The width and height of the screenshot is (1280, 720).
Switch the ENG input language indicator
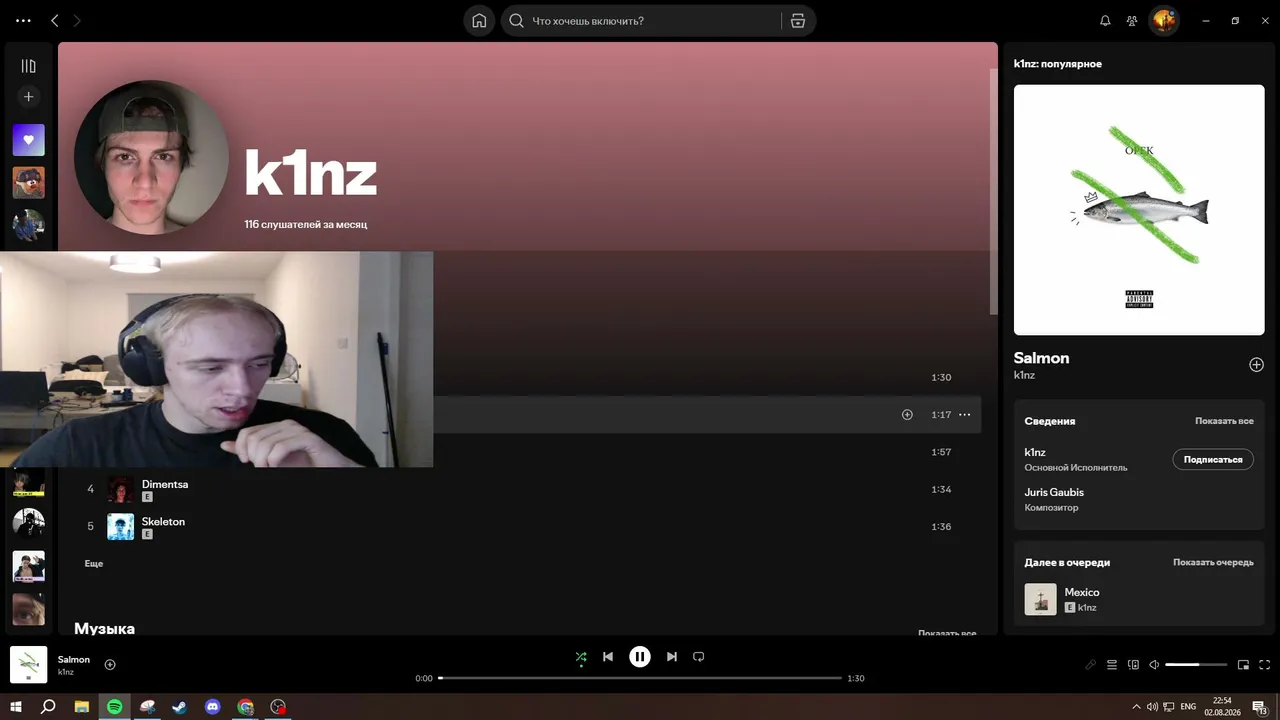1188,707
